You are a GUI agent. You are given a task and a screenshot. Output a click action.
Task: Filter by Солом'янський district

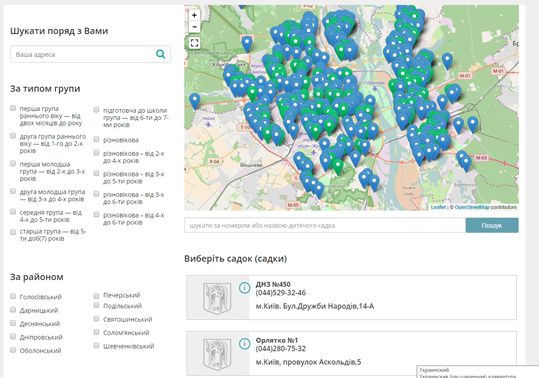[x=96, y=332]
